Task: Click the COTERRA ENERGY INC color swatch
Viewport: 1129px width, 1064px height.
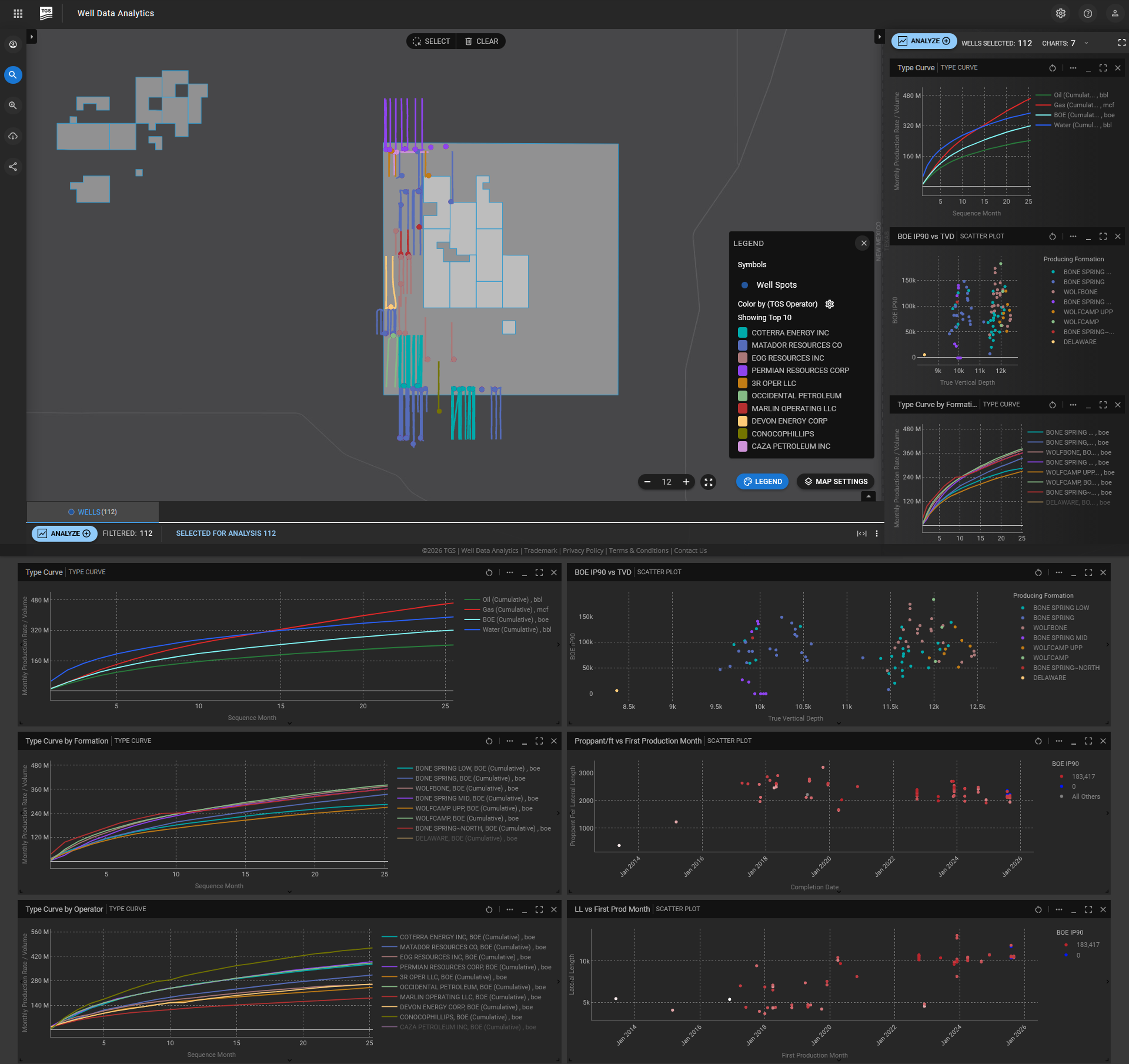Action: tap(742, 333)
